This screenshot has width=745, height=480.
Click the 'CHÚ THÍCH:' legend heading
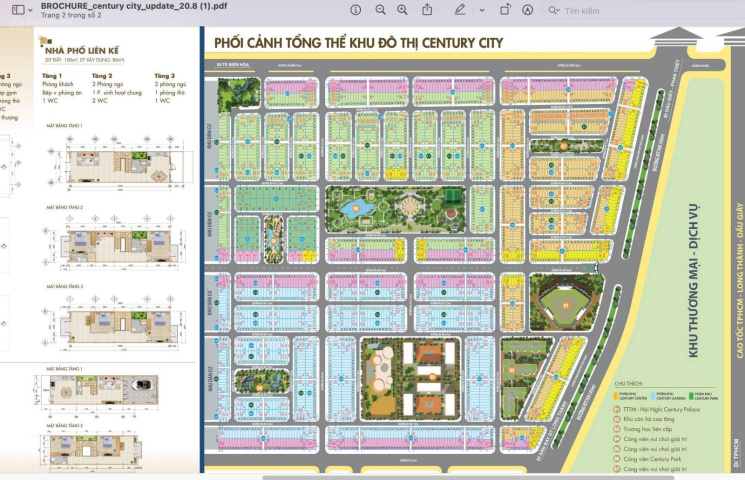pyautogui.click(x=628, y=384)
